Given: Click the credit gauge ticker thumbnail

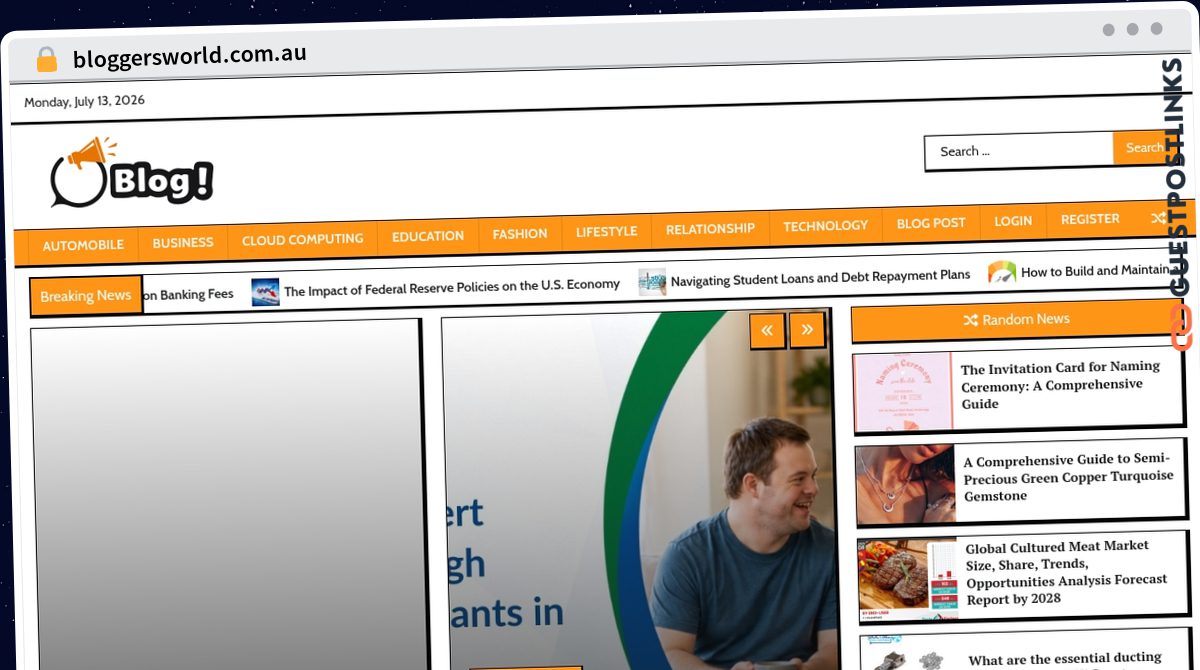Looking at the screenshot, I should pyautogui.click(x=1002, y=272).
